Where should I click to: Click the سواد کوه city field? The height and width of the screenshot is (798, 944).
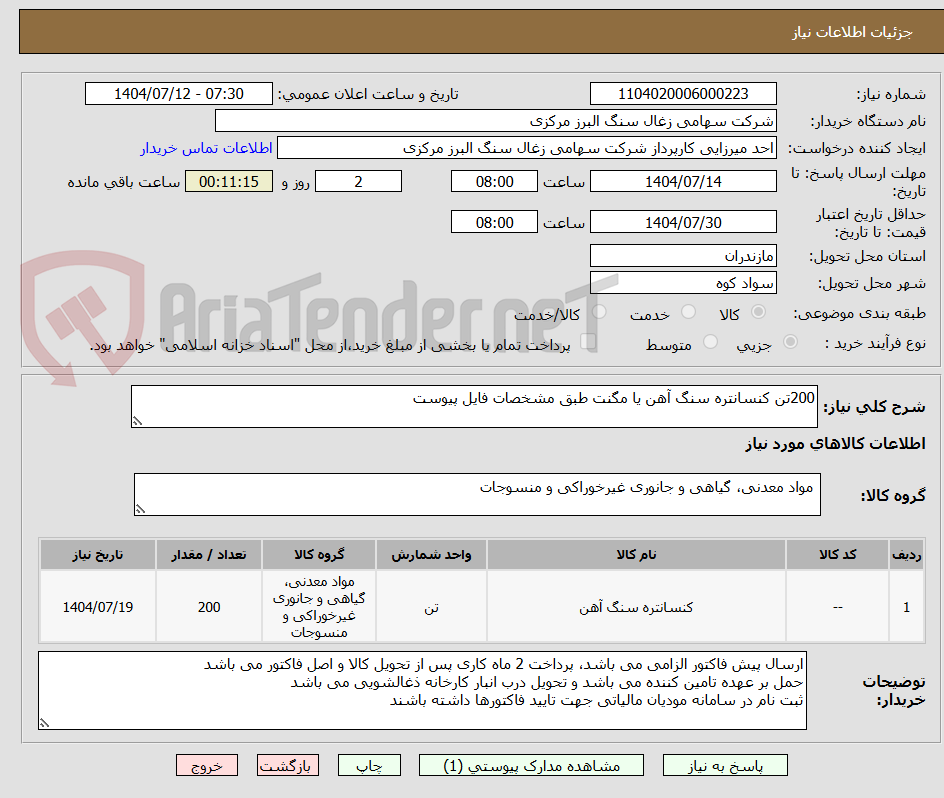[683, 282]
